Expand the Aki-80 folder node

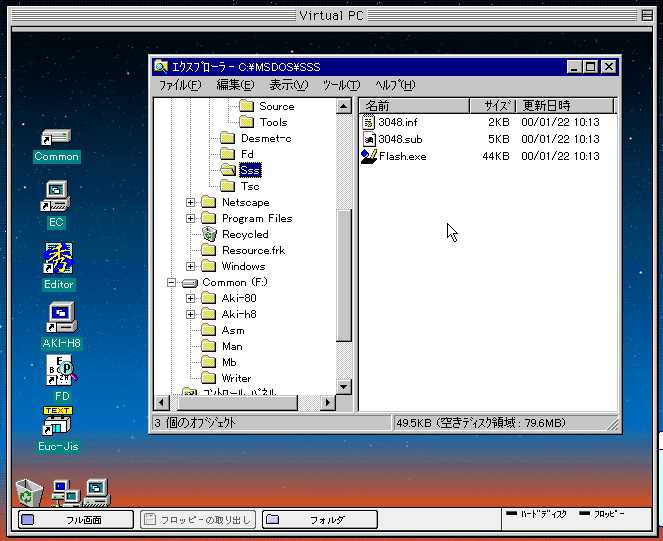190,298
